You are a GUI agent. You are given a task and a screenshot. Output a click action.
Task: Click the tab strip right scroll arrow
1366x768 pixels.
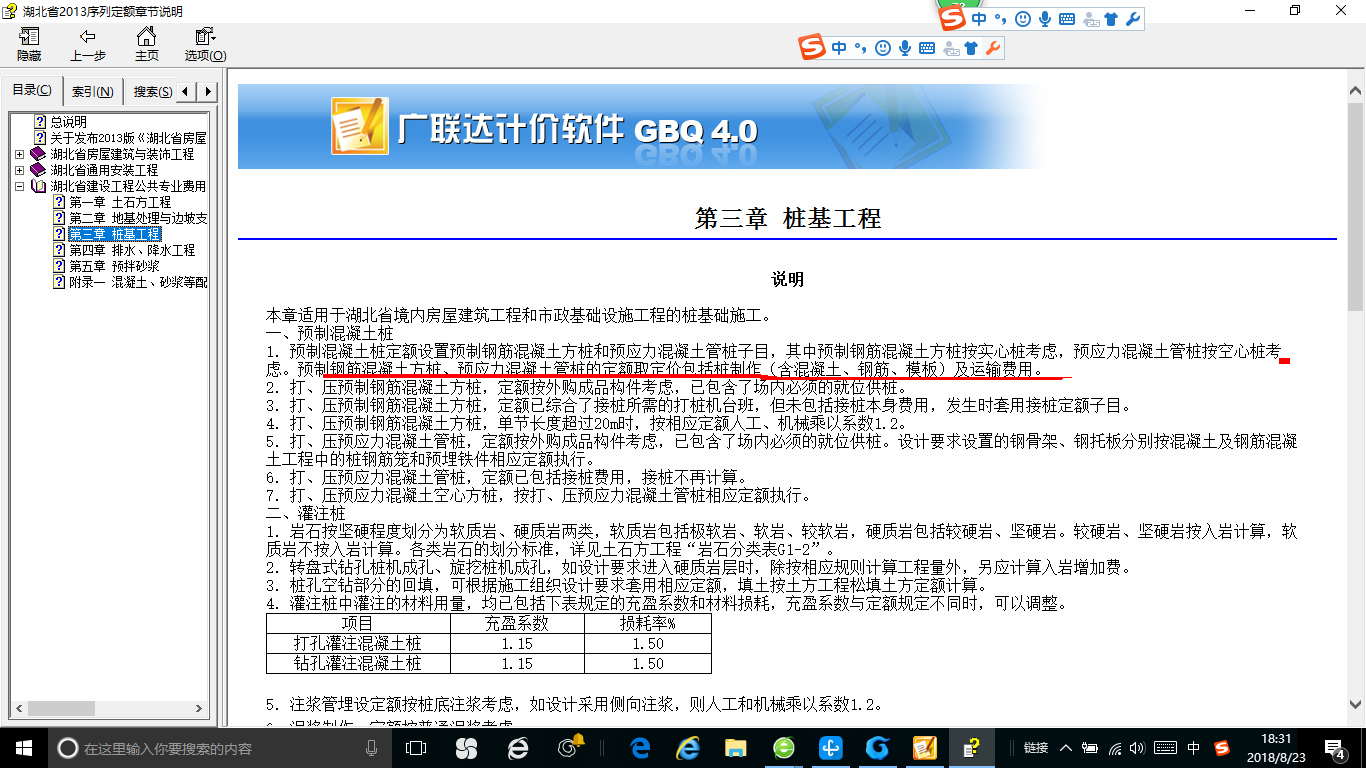207,92
